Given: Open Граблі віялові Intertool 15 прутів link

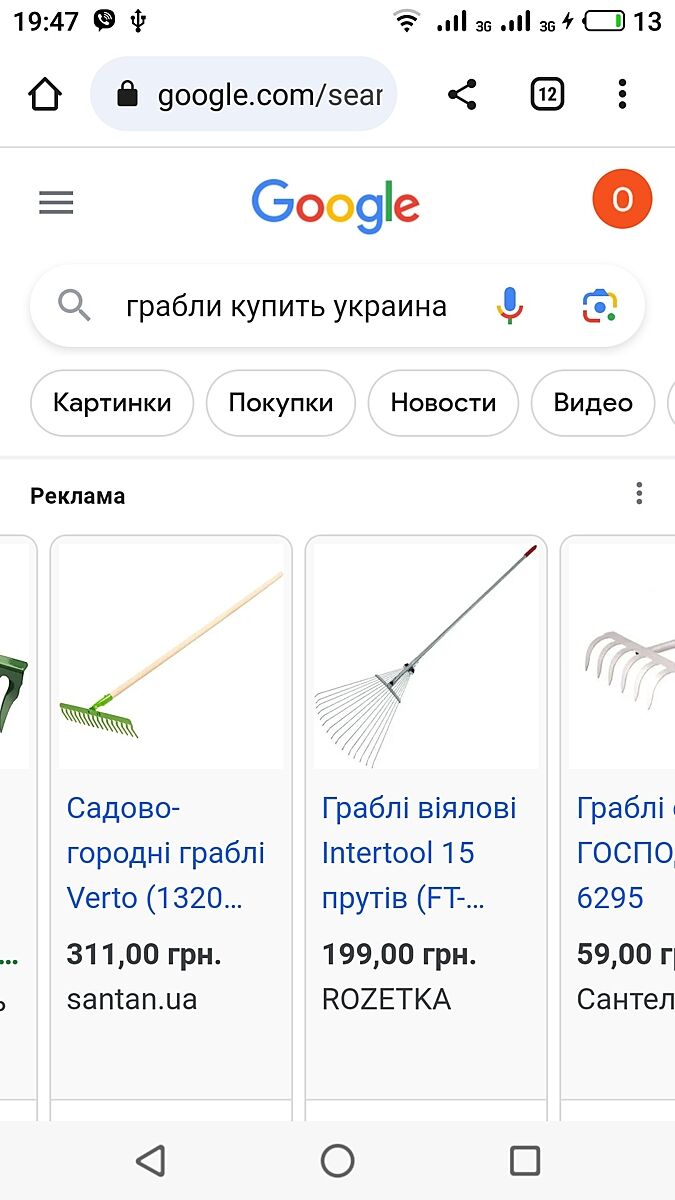Looking at the screenshot, I should 419,853.
